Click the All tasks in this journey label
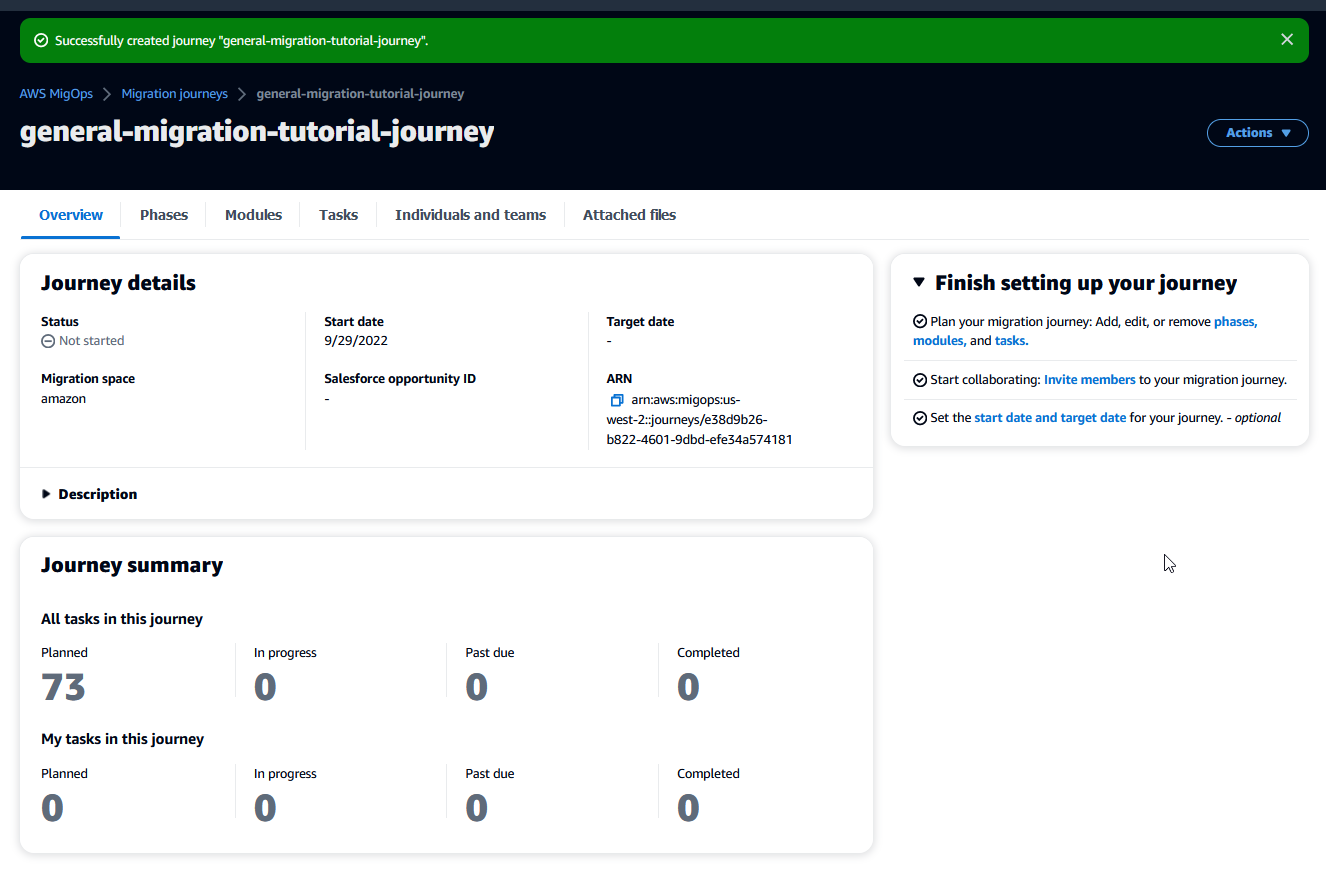 [122, 619]
